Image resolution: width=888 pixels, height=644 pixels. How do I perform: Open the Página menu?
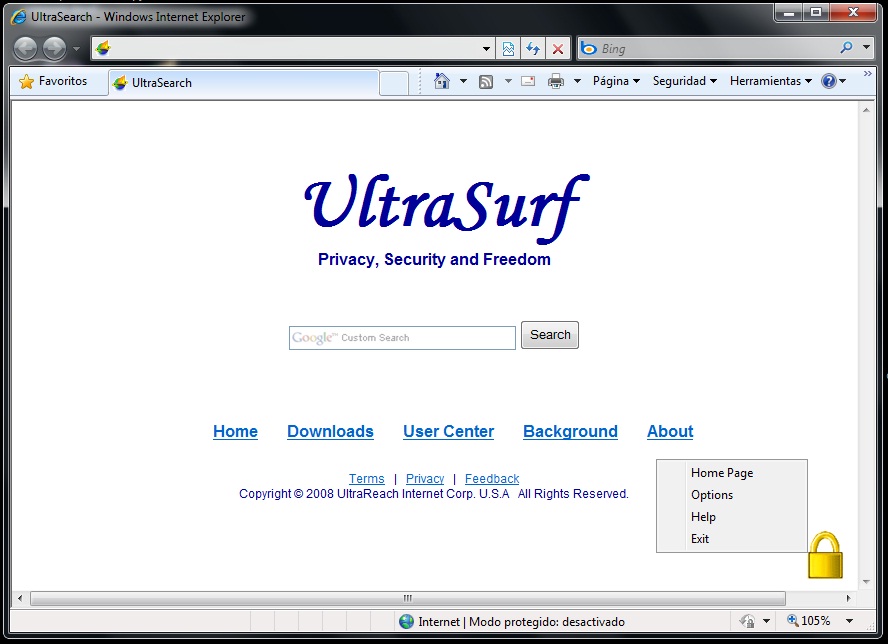(616, 81)
